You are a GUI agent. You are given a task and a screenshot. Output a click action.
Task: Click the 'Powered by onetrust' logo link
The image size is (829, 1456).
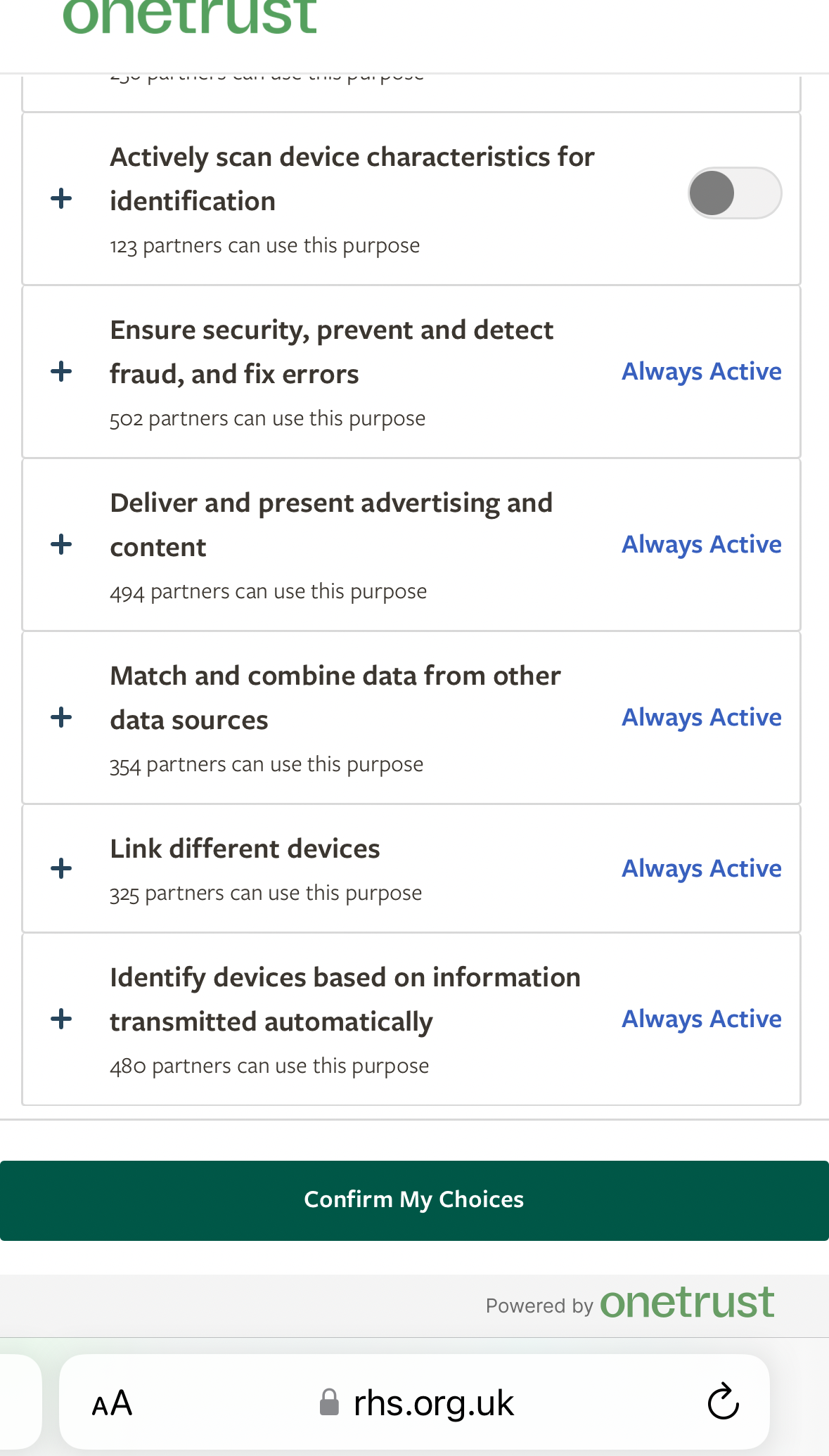pyautogui.click(x=686, y=1303)
